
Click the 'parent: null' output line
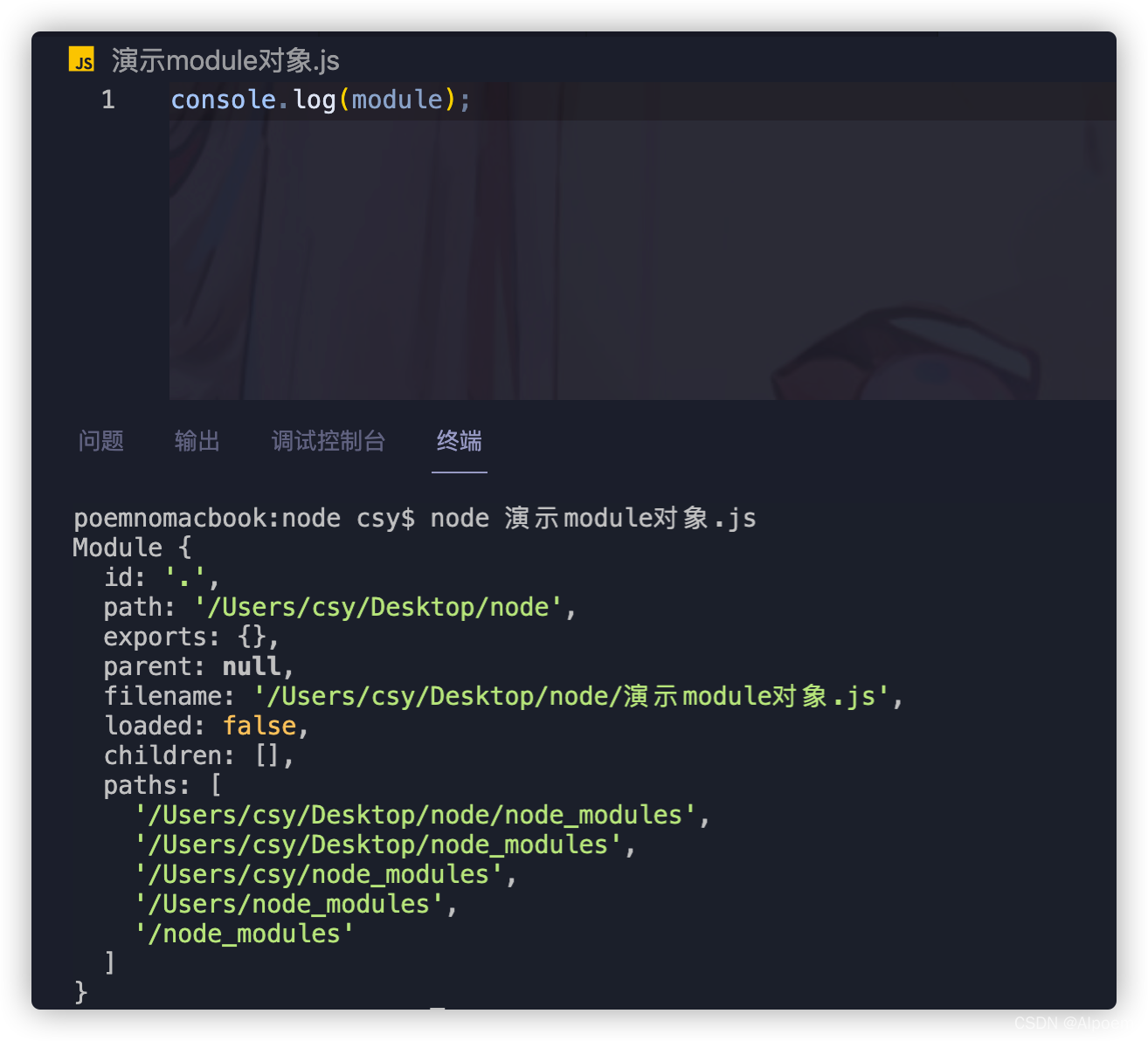(x=198, y=666)
